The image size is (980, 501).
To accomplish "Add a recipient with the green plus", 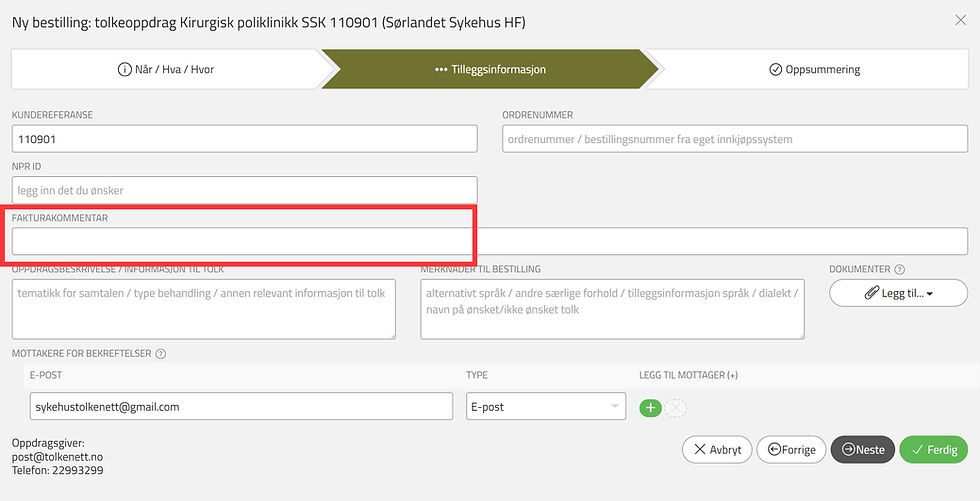I will point(651,408).
